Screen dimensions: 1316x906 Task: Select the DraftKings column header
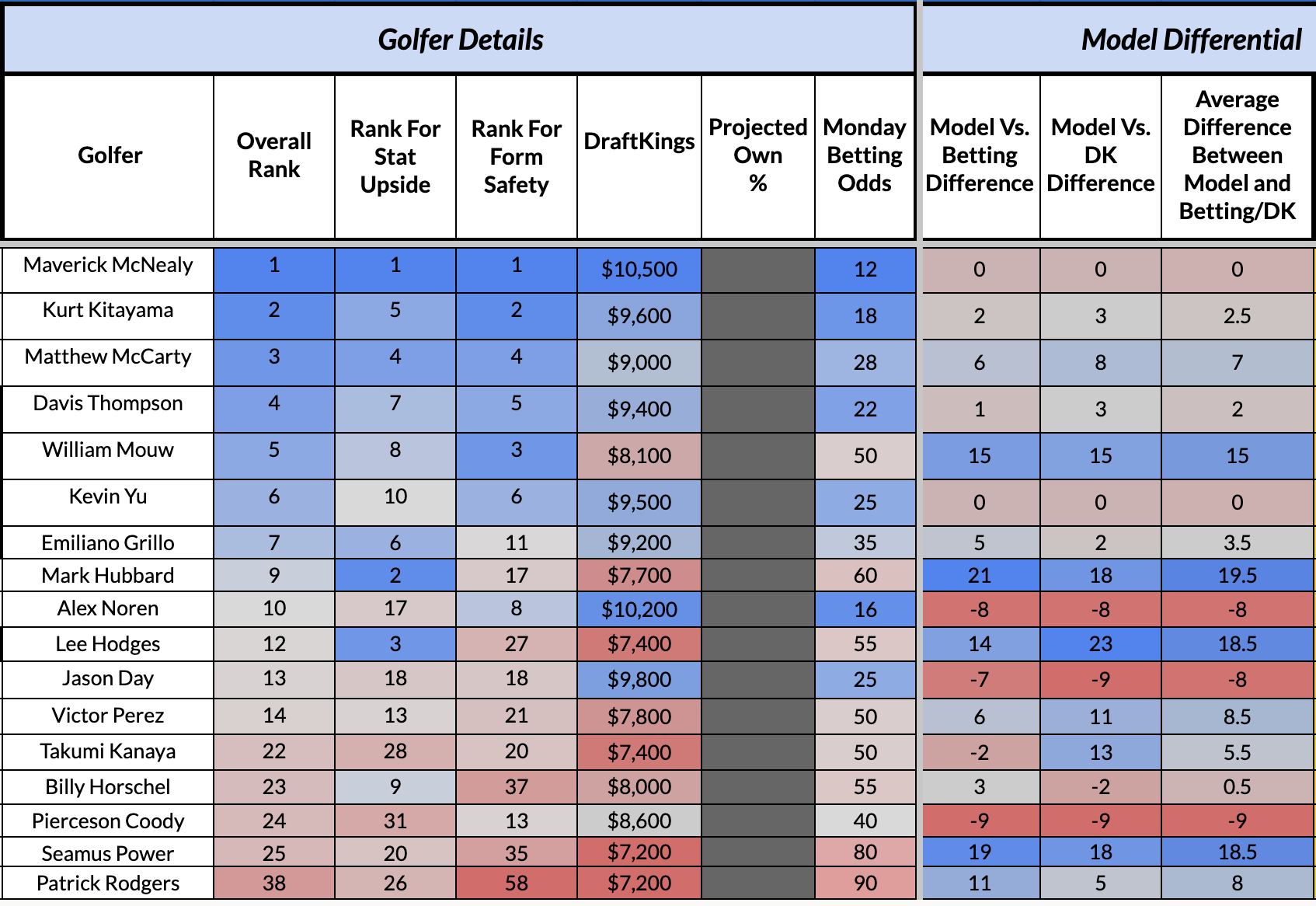tap(639, 141)
